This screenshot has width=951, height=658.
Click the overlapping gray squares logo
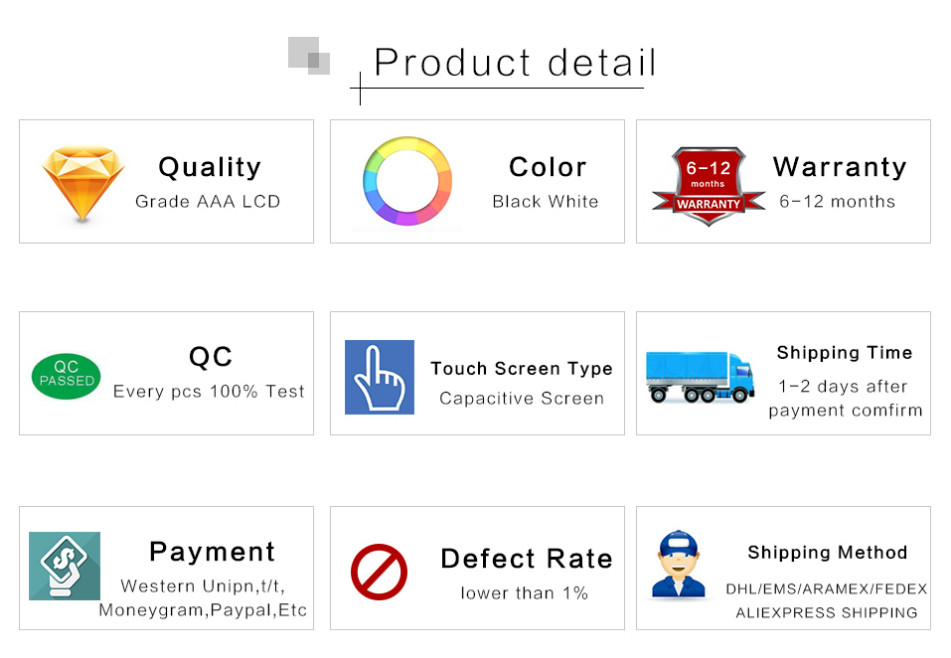click(309, 56)
